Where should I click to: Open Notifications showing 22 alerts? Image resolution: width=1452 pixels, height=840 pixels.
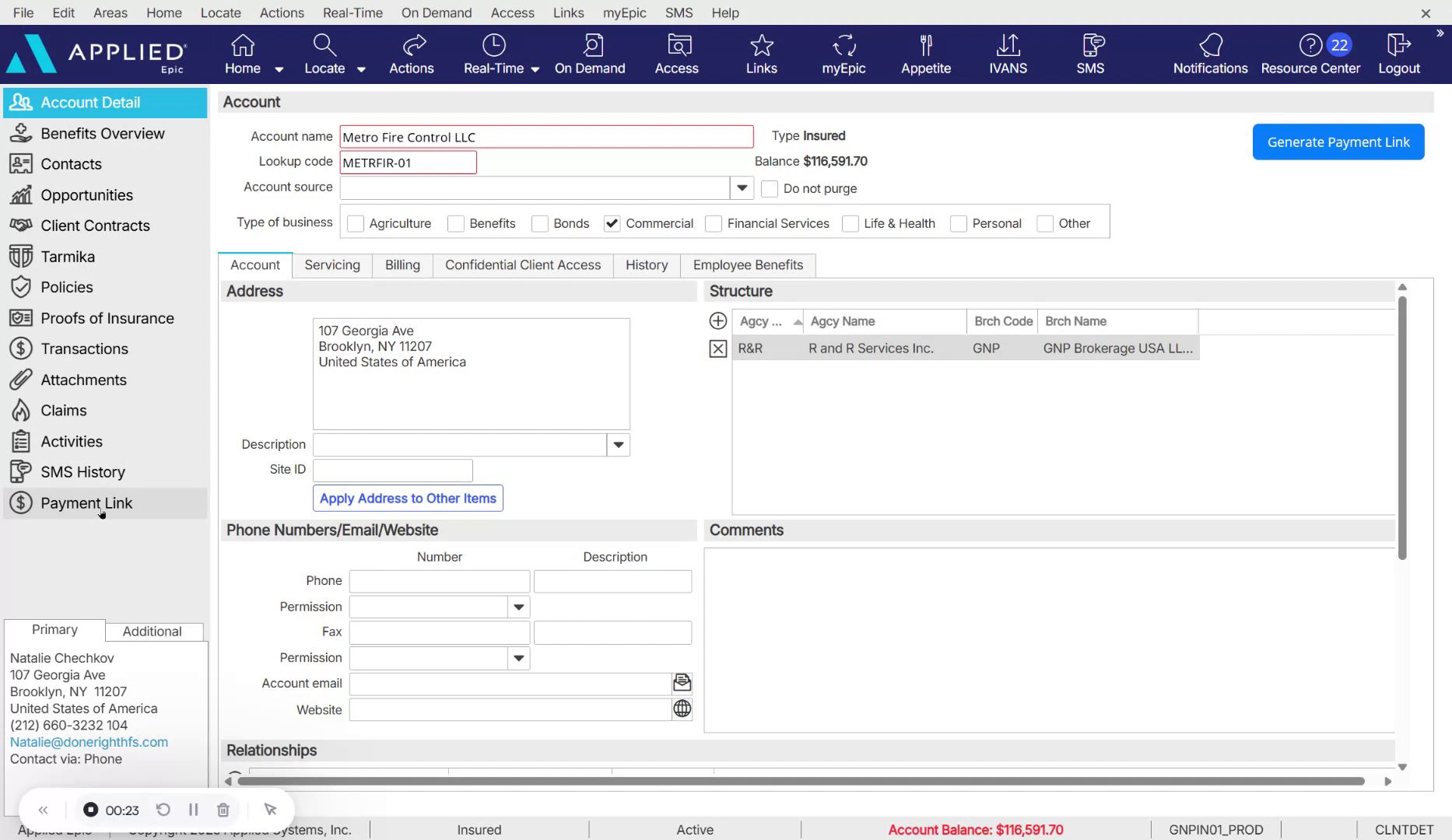[1209, 53]
